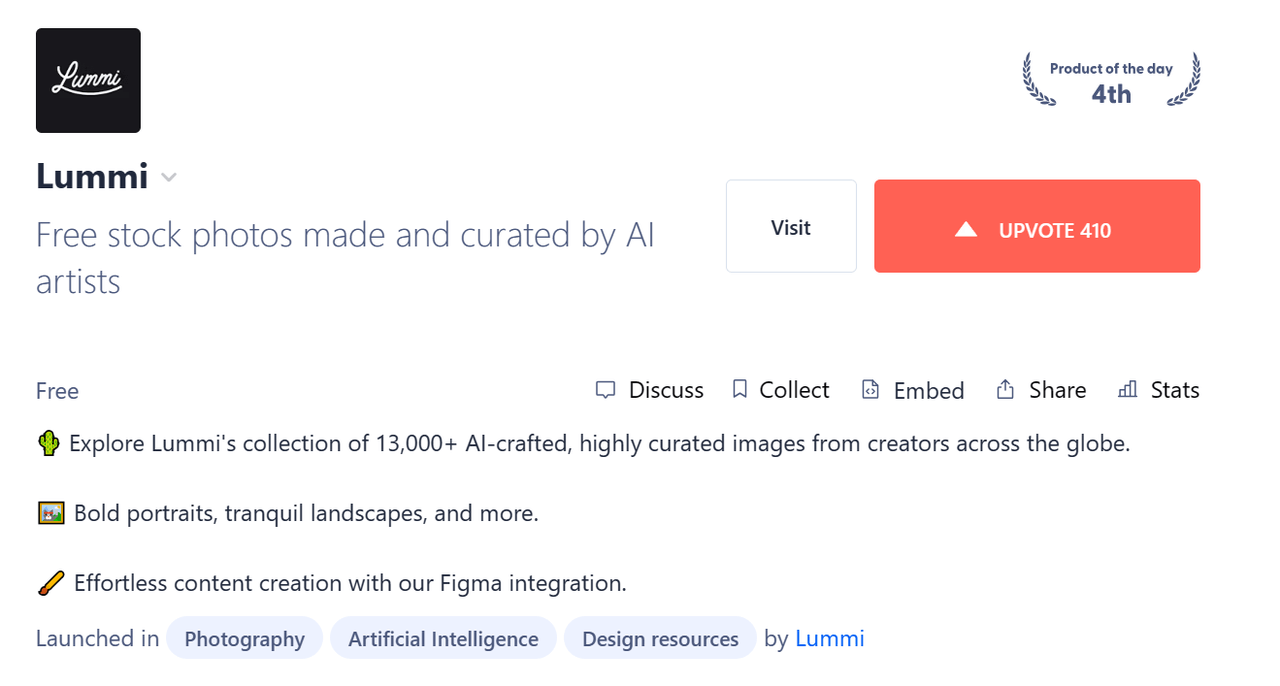1280x686 pixels.
Task: Click the paintbrush emoji beside "Effortless content creation"
Action: coord(51,583)
